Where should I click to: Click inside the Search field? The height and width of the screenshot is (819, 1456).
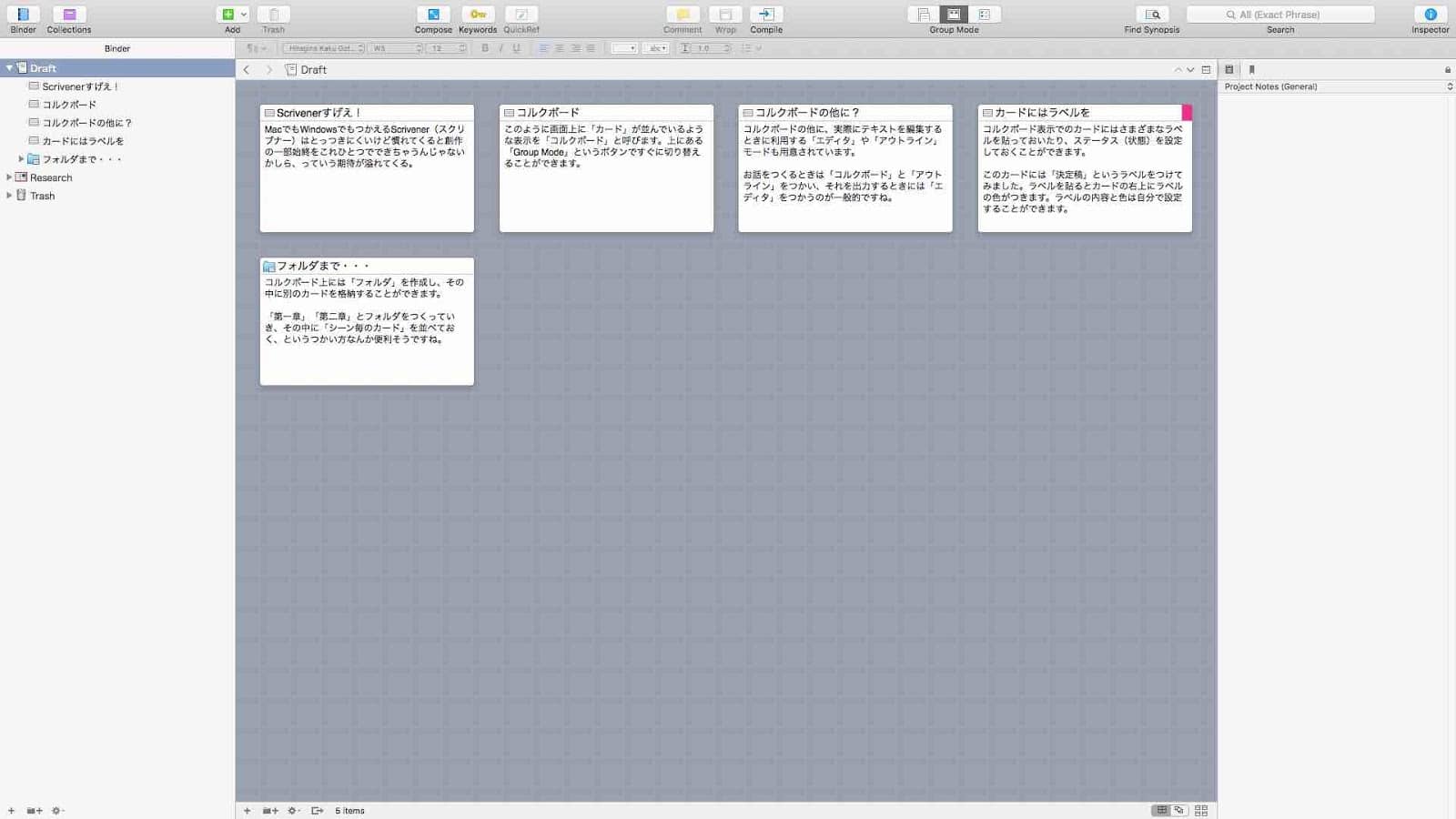pyautogui.click(x=1280, y=15)
